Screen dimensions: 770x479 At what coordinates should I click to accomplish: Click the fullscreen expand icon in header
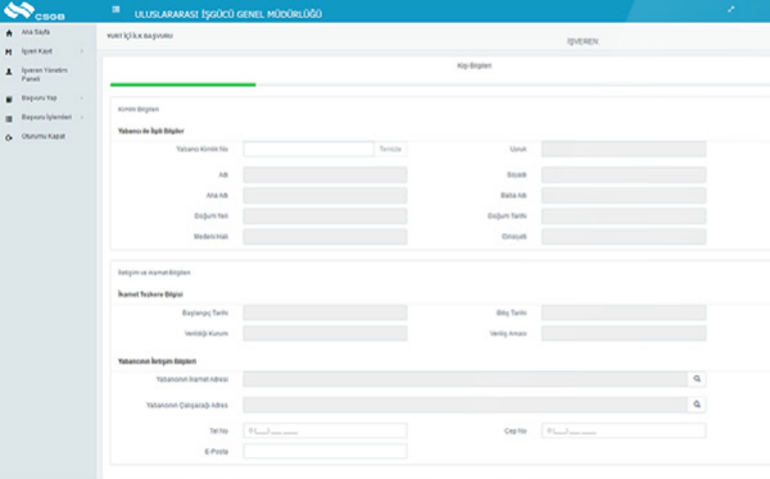pyautogui.click(x=731, y=10)
